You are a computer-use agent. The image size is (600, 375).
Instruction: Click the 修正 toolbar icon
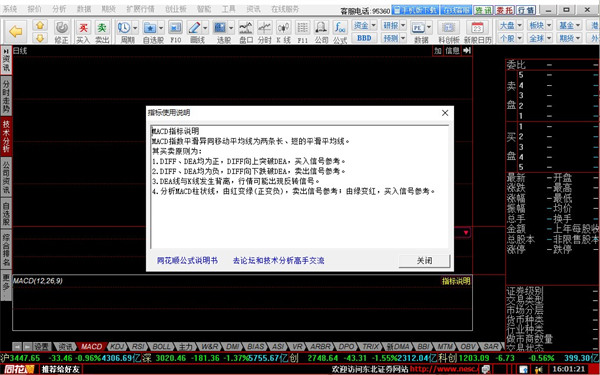click(x=62, y=32)
